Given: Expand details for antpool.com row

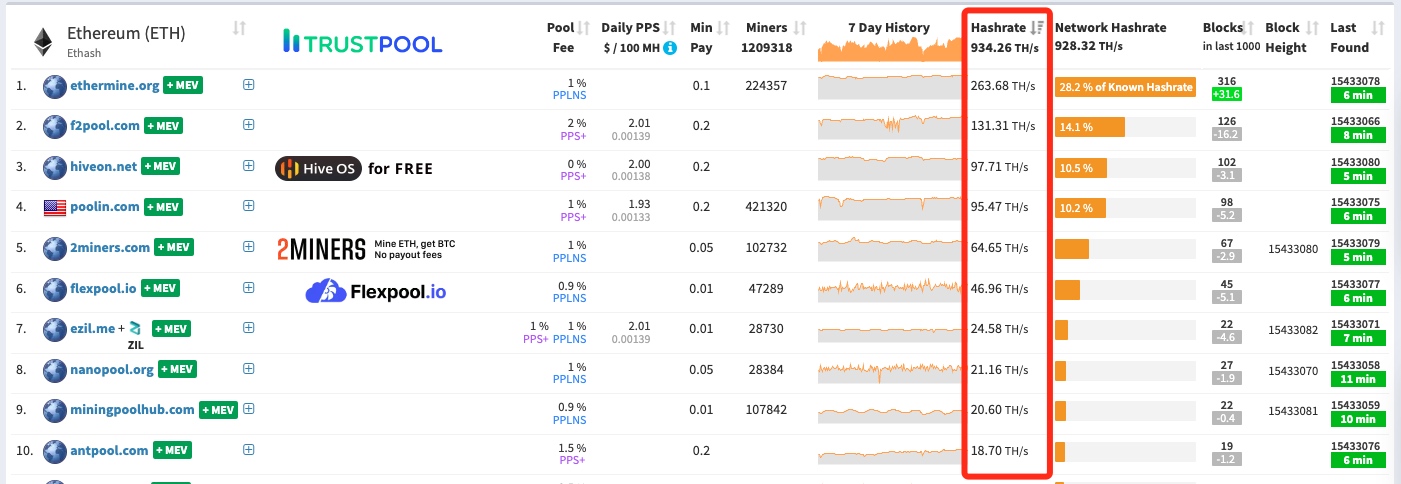Looking at the screenshot, I should [249, 450].
